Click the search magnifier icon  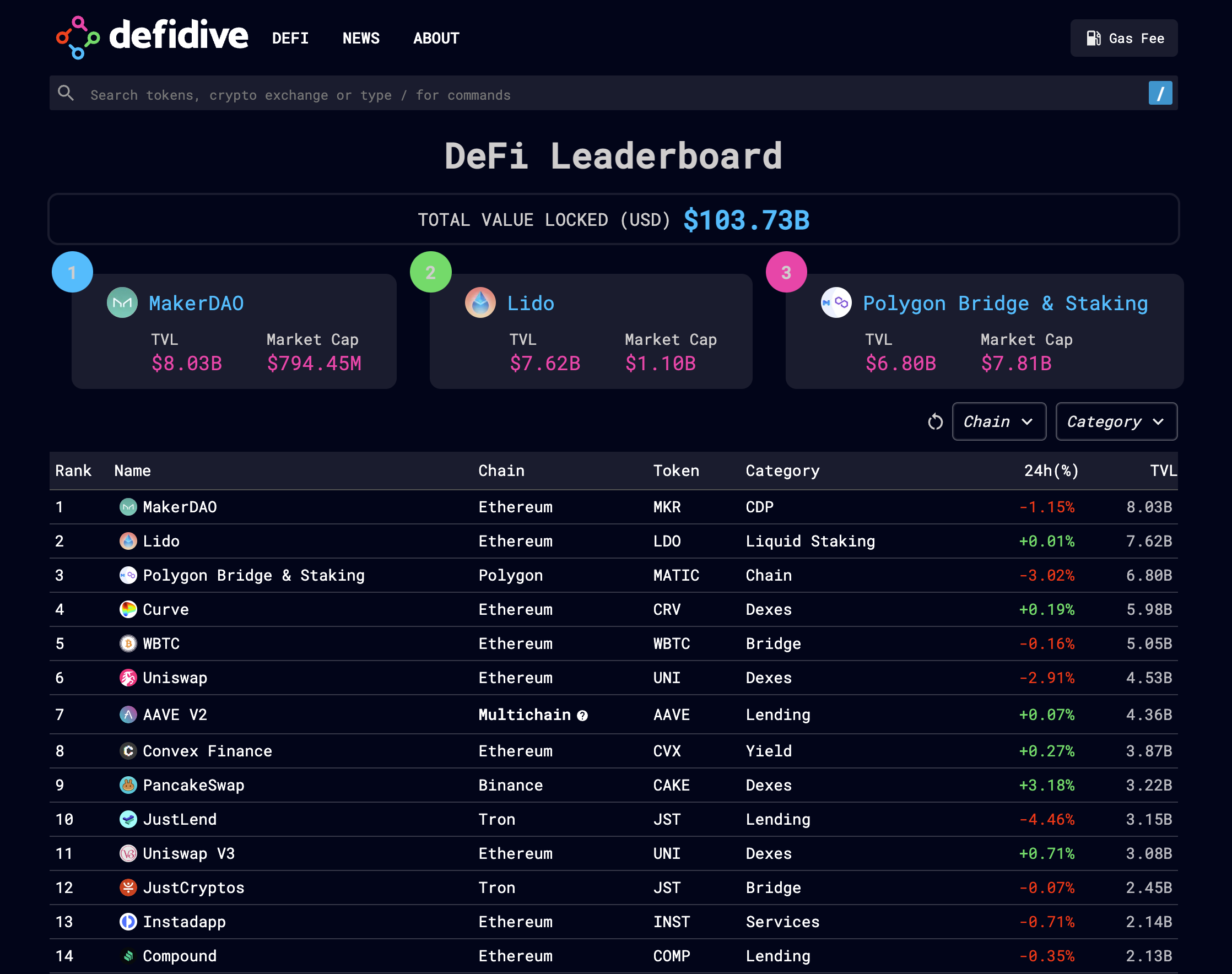coord(66,94)
